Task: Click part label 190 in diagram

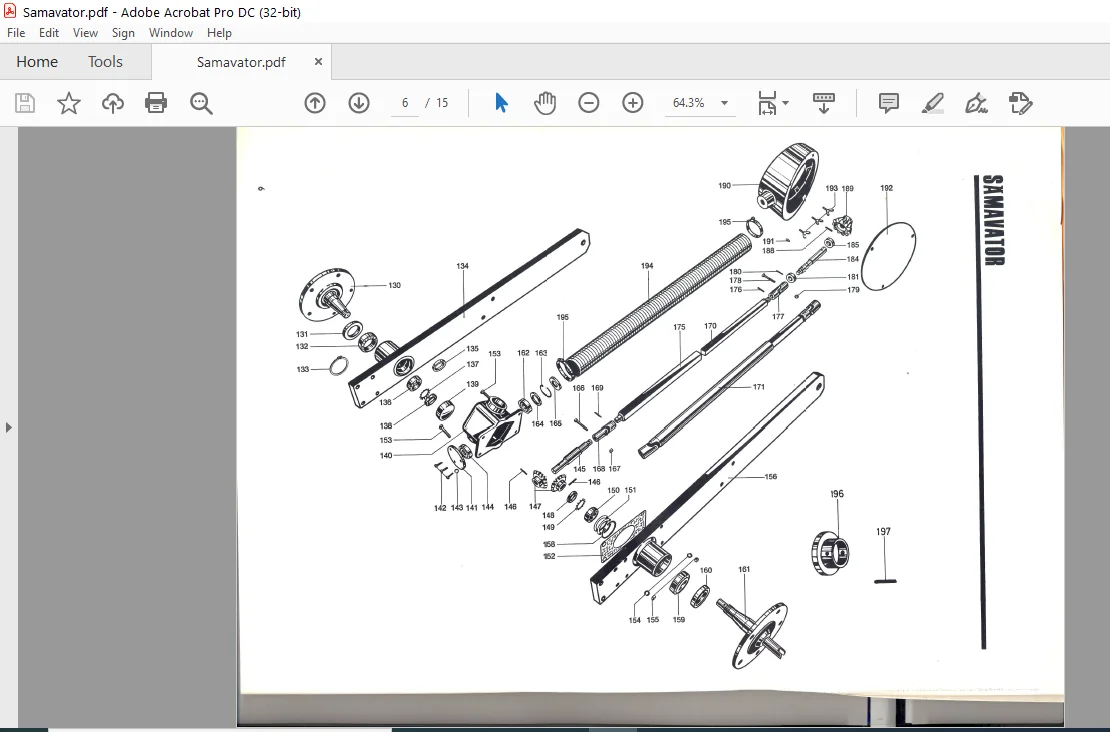Action: pyautogui.click(x=724, y=185)
